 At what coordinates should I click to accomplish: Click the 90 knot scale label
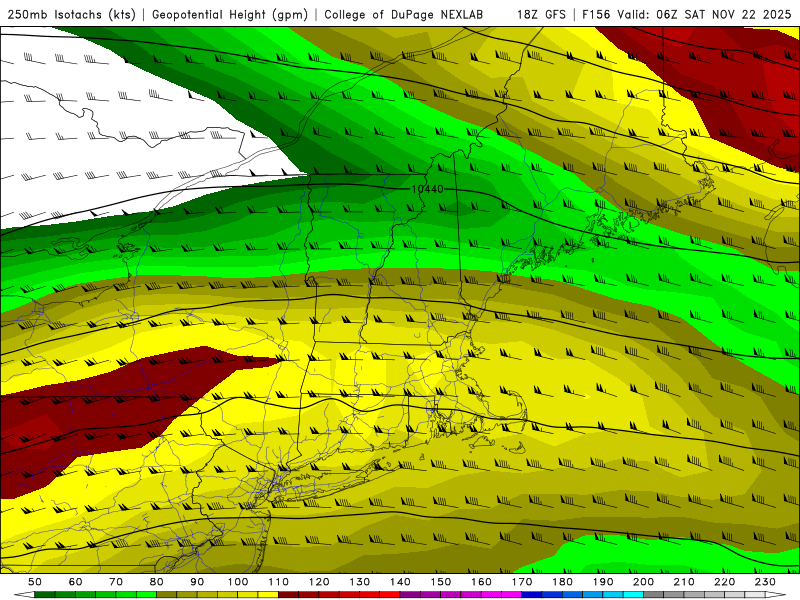coord(197,582)
